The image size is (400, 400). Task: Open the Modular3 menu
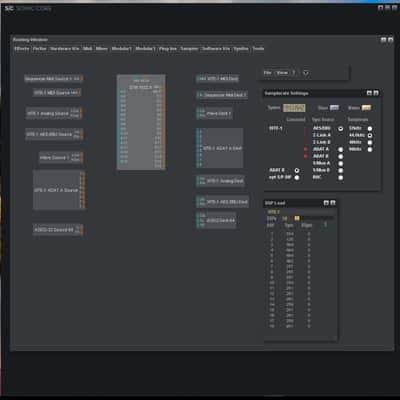coord(145,49)
